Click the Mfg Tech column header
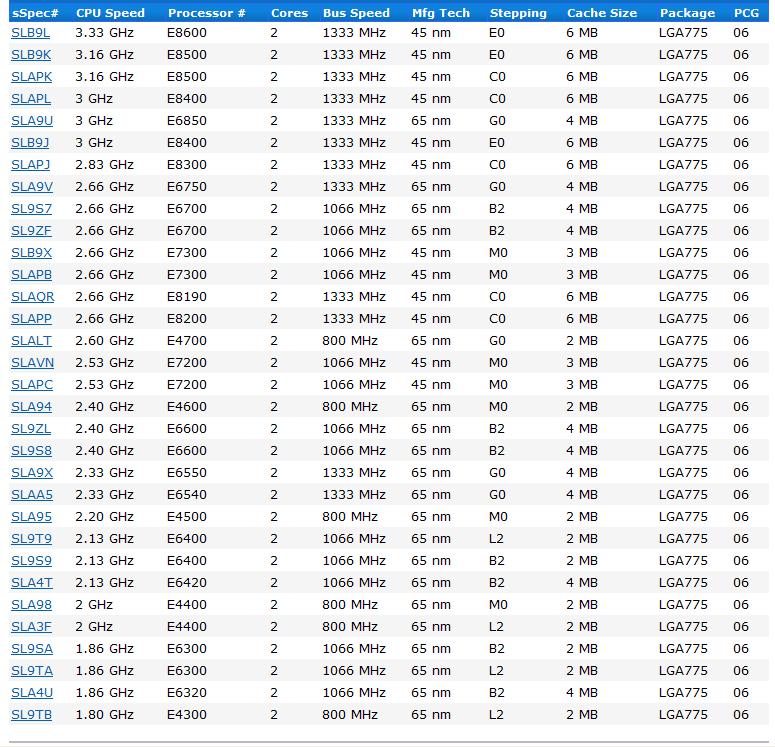Screen dimensions: 775x747 tap(441, 13)
